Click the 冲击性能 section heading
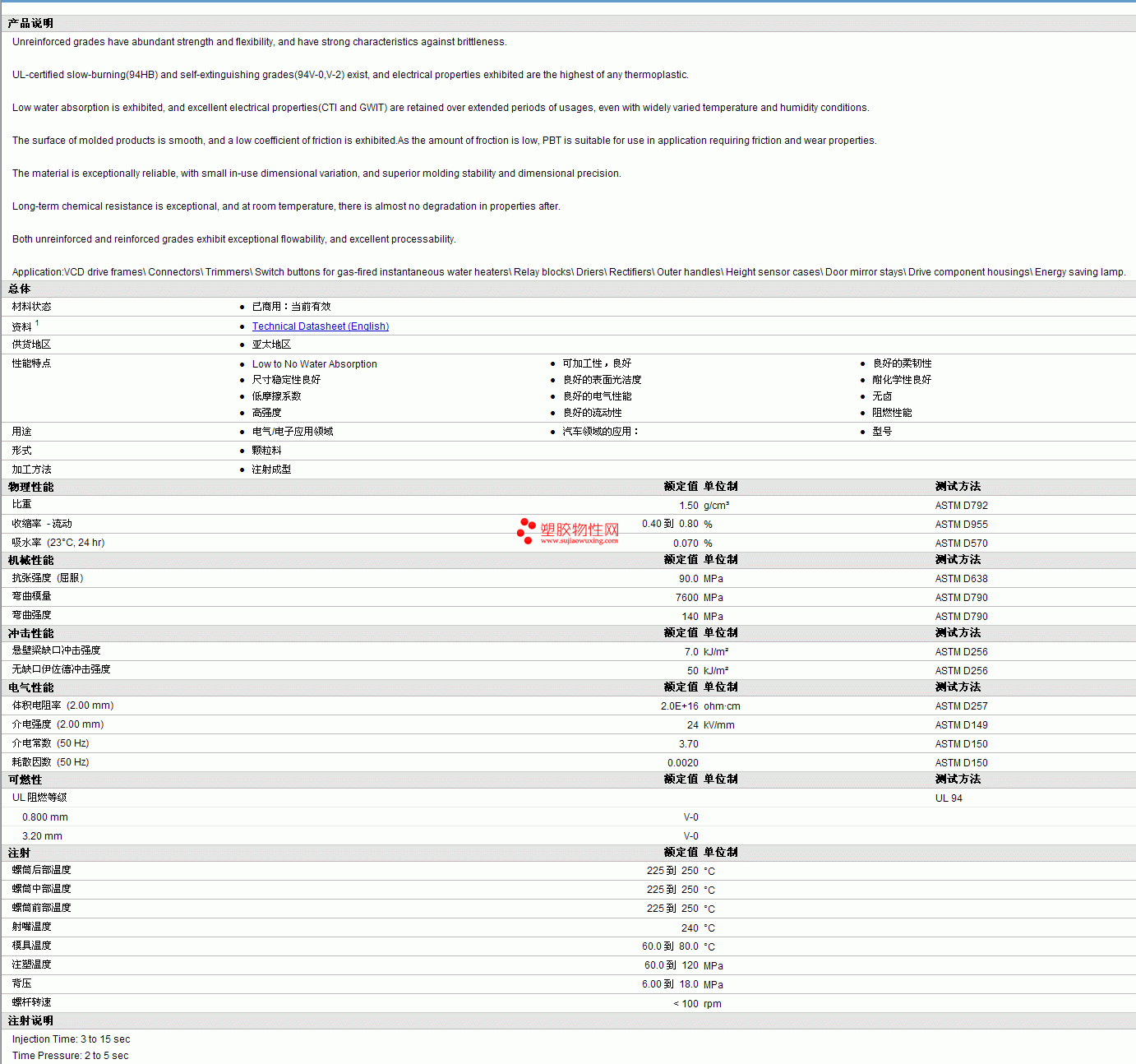 tap(31, 633)
